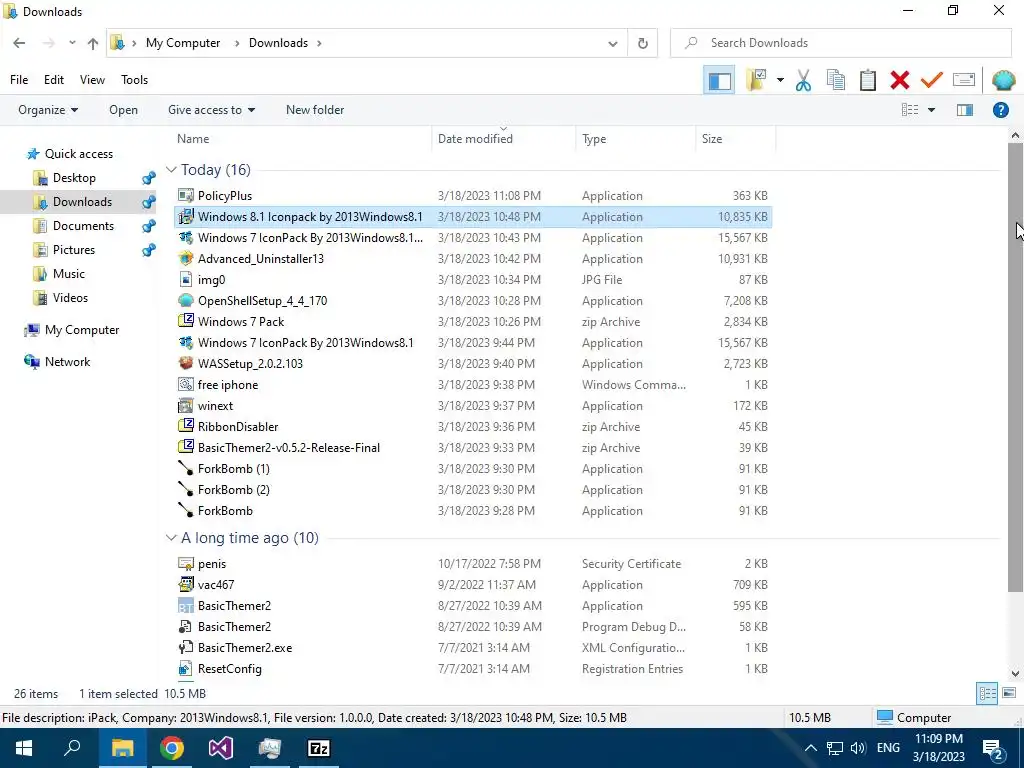Select My Computer in navigation pane
This screenshot has height=768, width=1024.
pyautogui.click(x=82, y=330)
